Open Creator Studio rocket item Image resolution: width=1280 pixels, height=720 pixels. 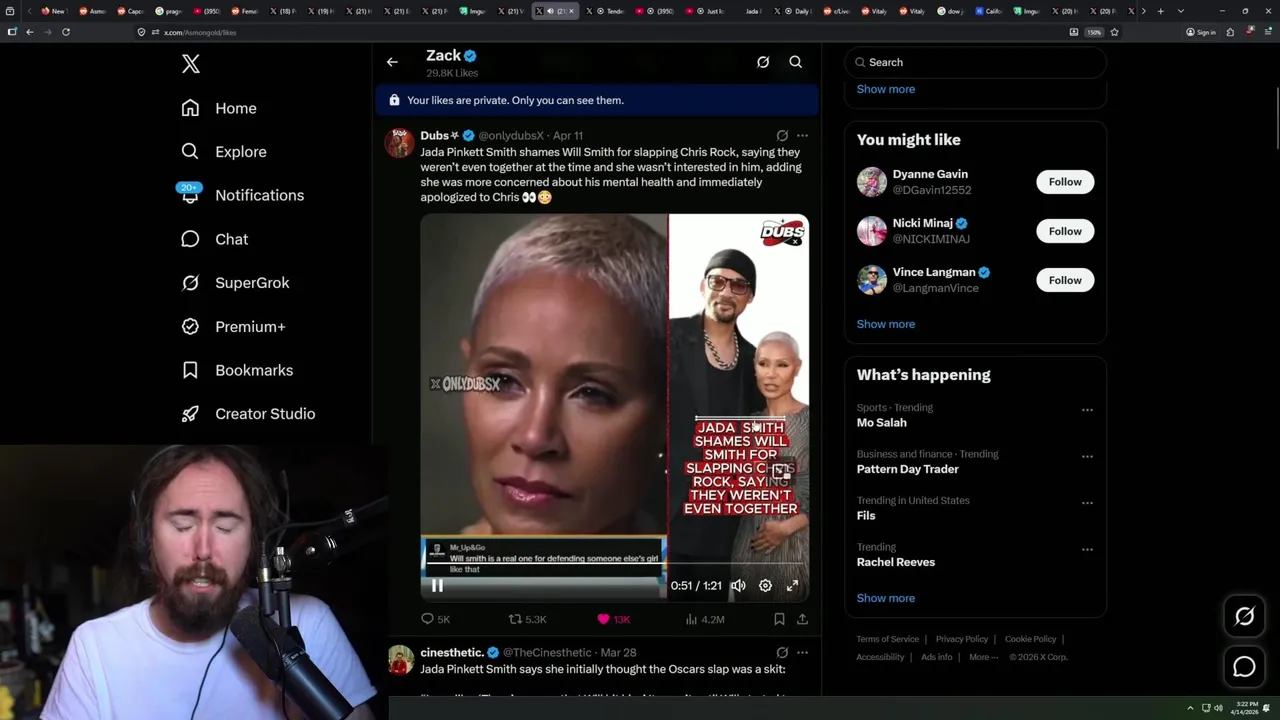click(248, 414)
